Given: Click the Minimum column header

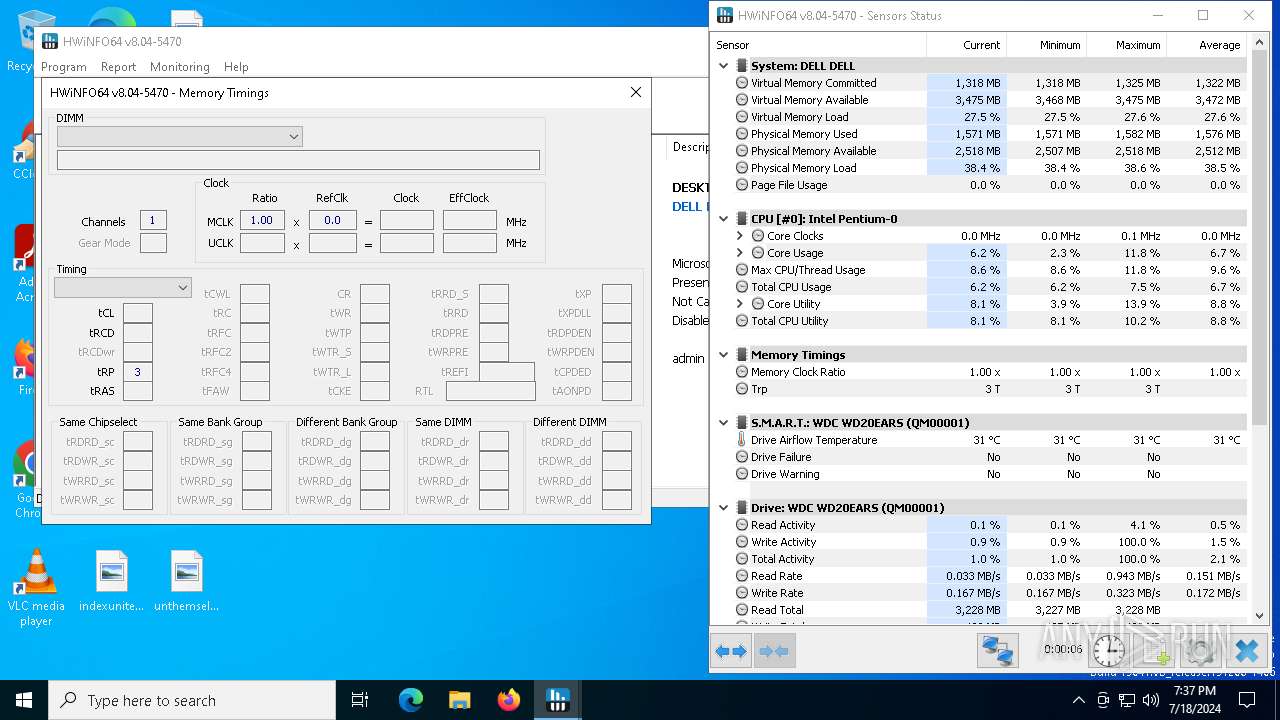Looking at the screenshot, I should (x=1046, y=45).
